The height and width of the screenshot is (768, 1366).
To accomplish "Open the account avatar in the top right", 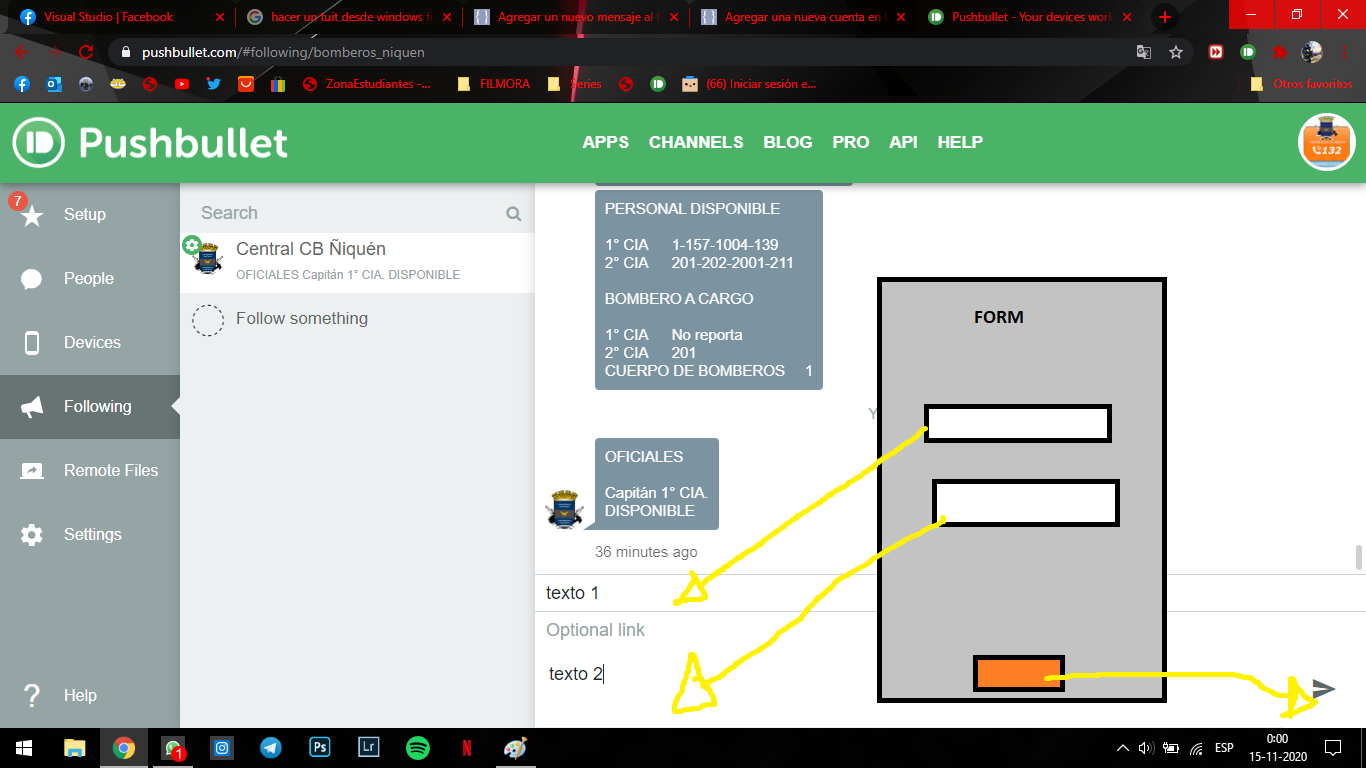I will coord(1325,142).
